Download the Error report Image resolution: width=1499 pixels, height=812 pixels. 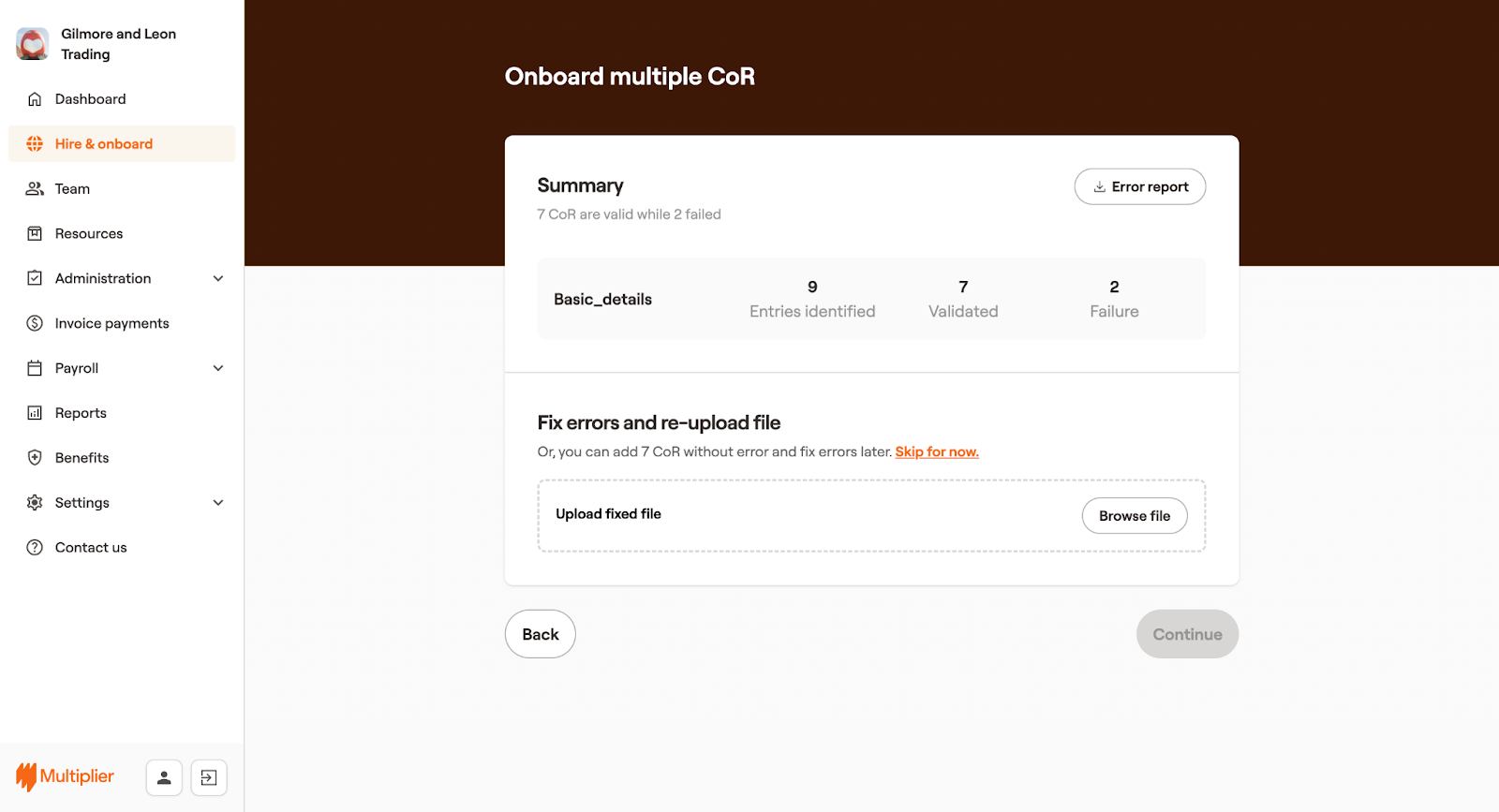tap(1139, 186)
